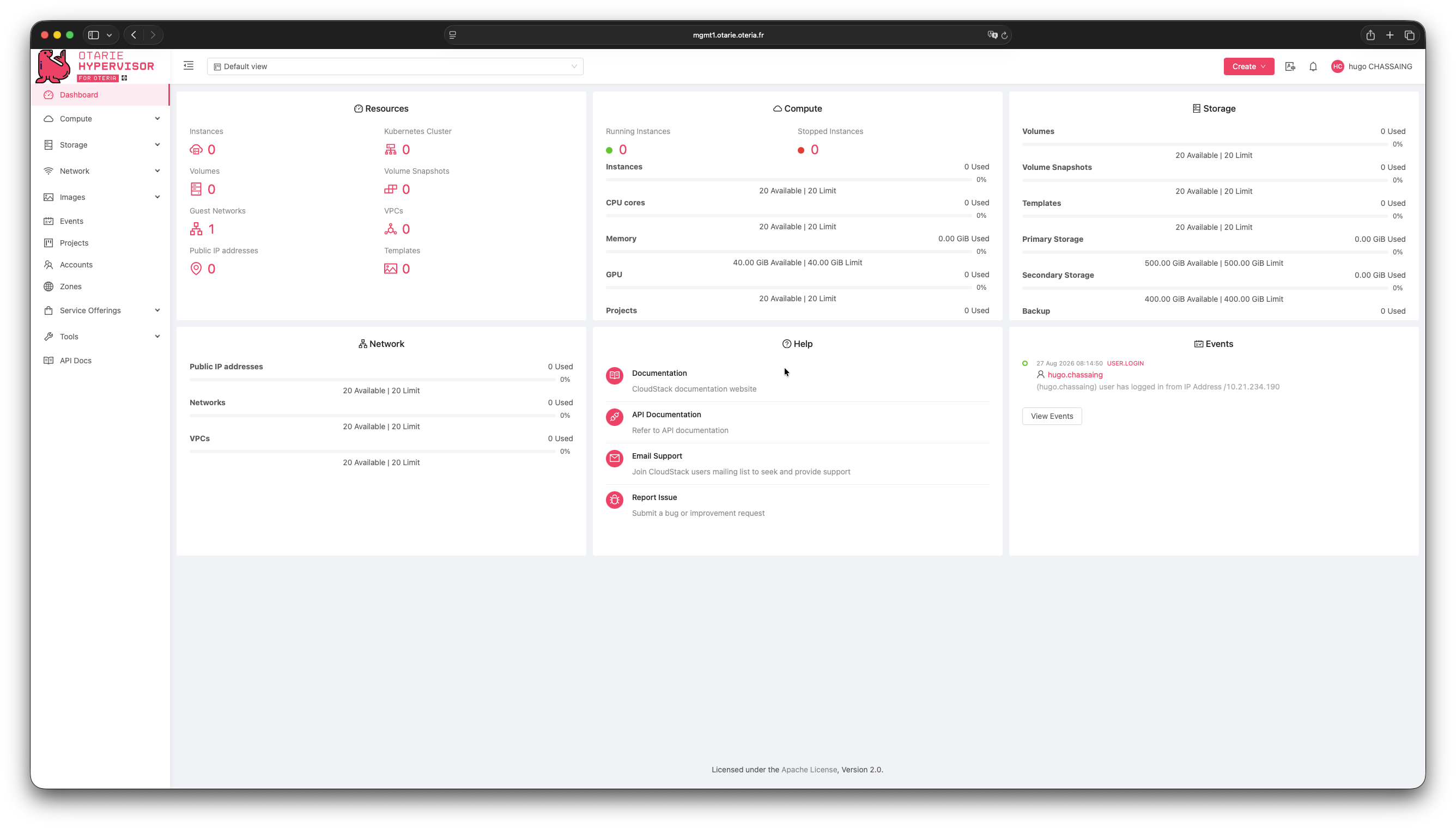1456x829 pixels.
Task: Collapse the sidebar menu fold icon
Action: (x=189, y=66)
